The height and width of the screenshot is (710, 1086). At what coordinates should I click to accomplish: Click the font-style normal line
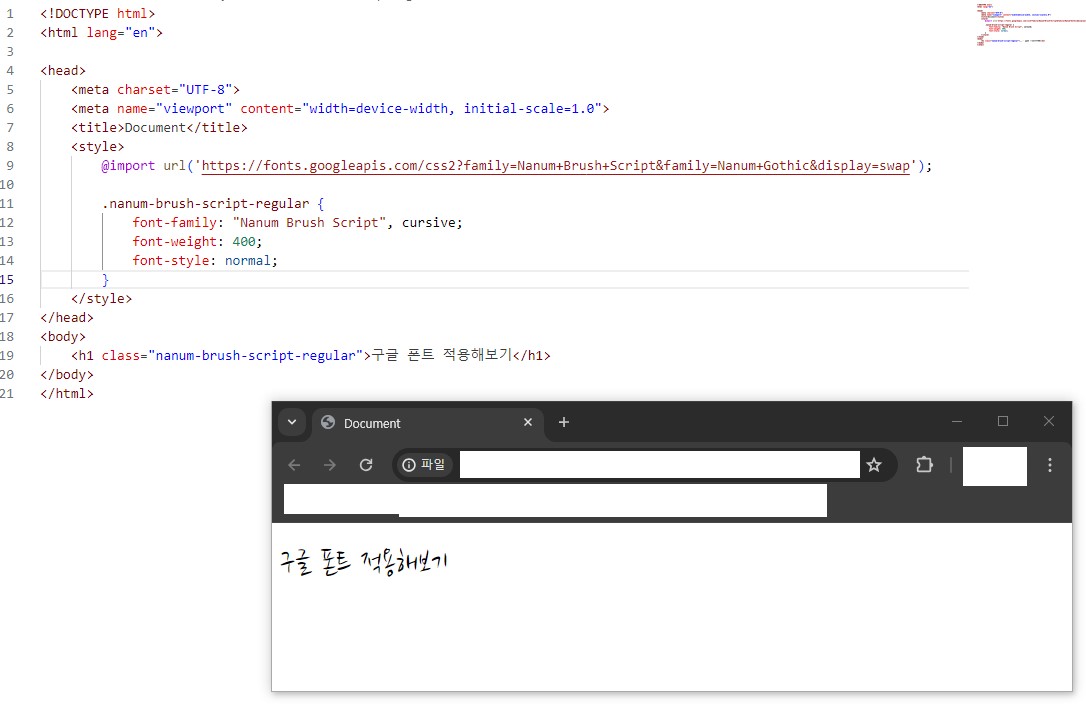pyautogui.click(x=205, y=260)
